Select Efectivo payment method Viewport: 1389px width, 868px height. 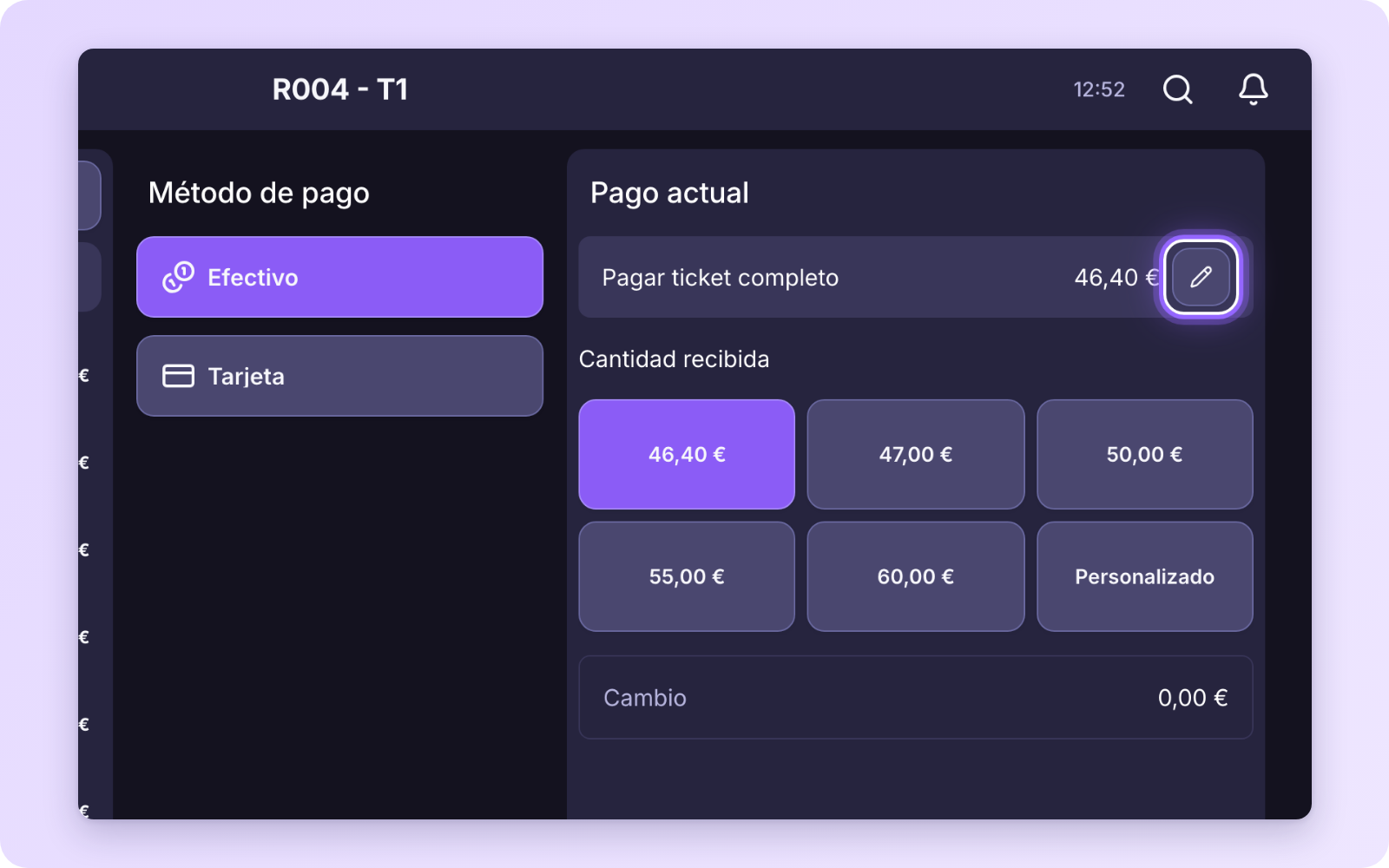339,277
